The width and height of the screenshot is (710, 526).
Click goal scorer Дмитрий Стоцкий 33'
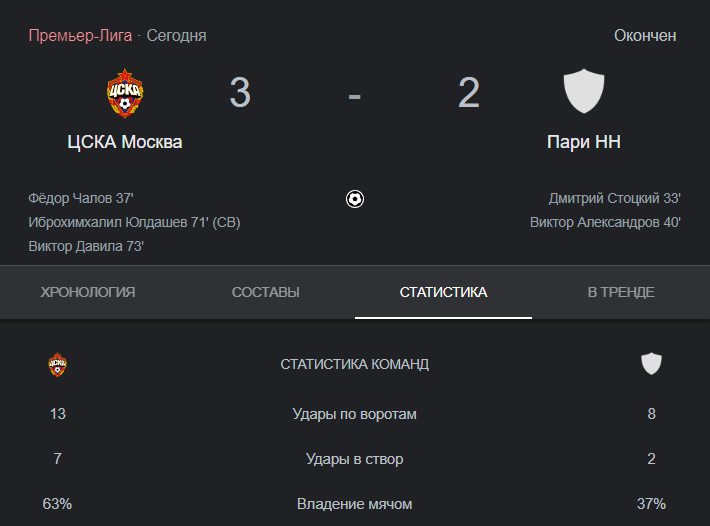click(614, 198)
